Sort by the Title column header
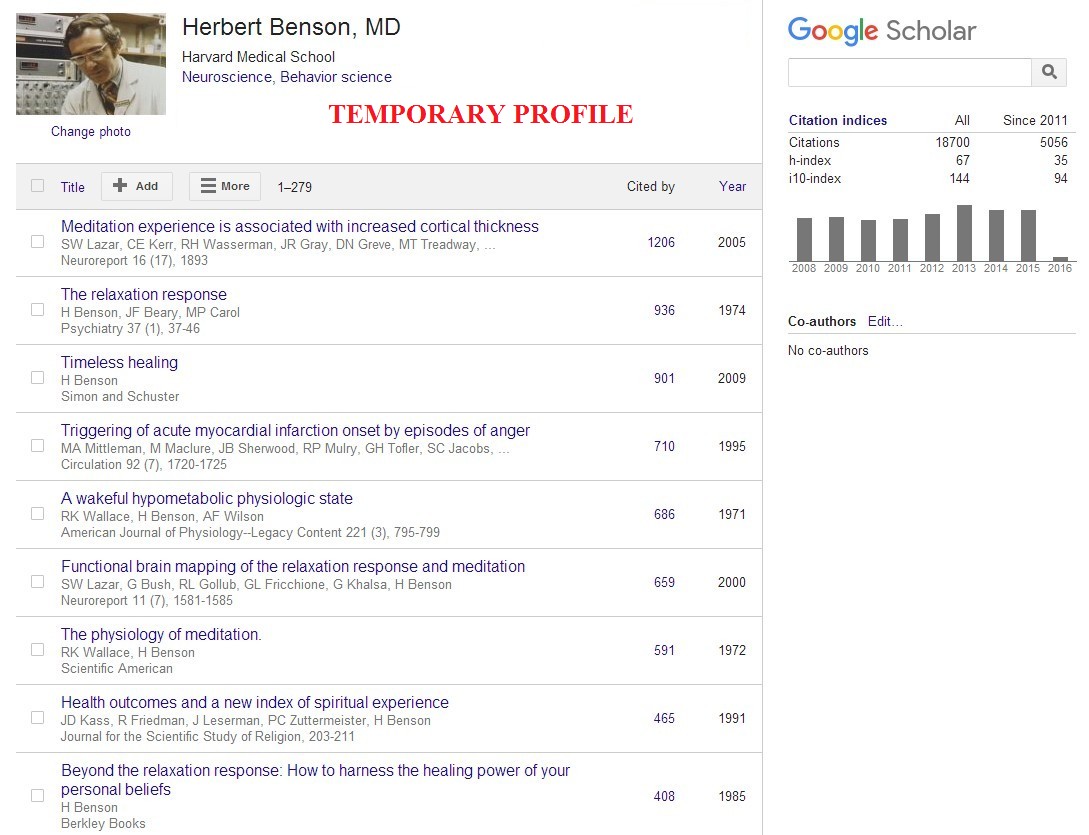The width and height of the screenshot is (1089, 835). pos(72,187)
